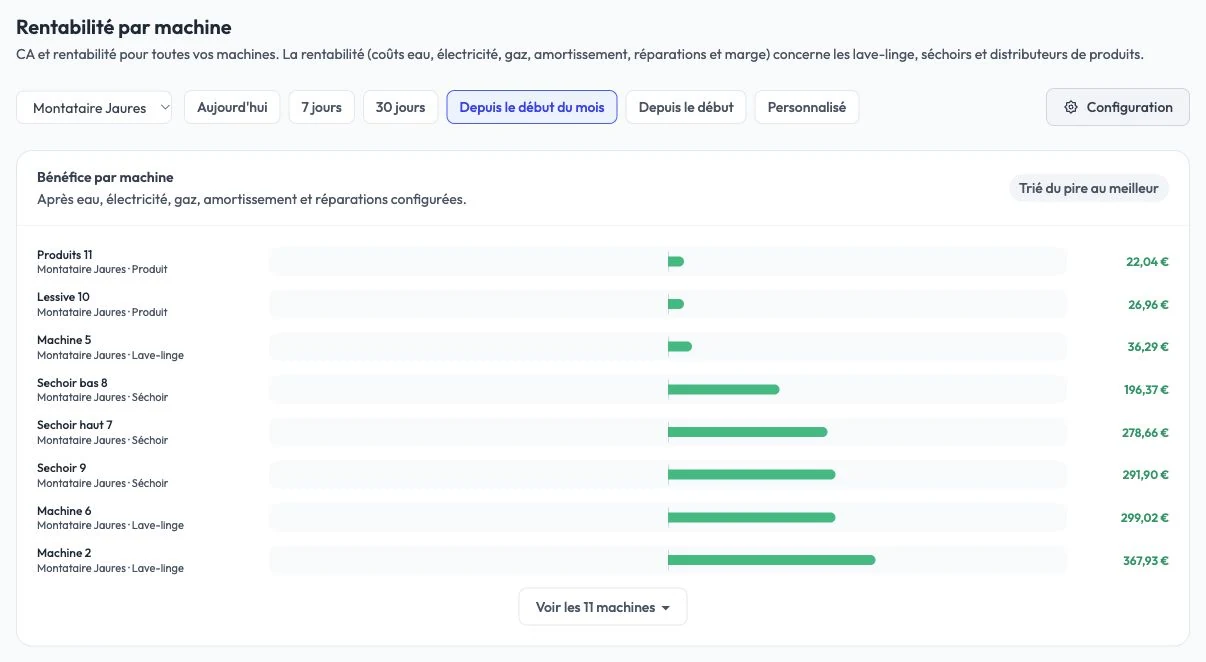Viewport: 1206px width, 662px height.
Task: Select the Aujourd'hui period filter
Action: (232, 107)
